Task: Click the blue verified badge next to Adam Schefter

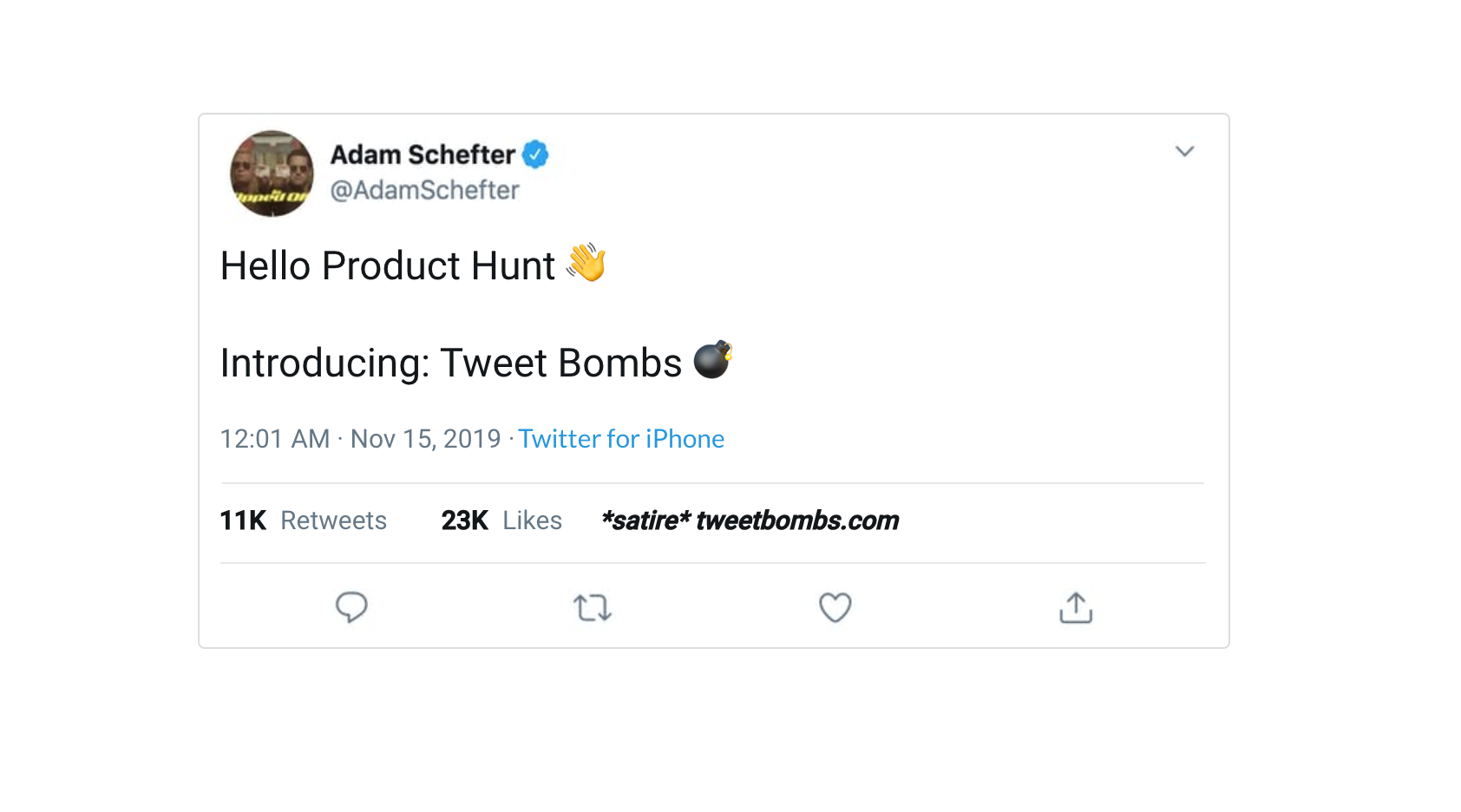Action: (x=536, y=153)
